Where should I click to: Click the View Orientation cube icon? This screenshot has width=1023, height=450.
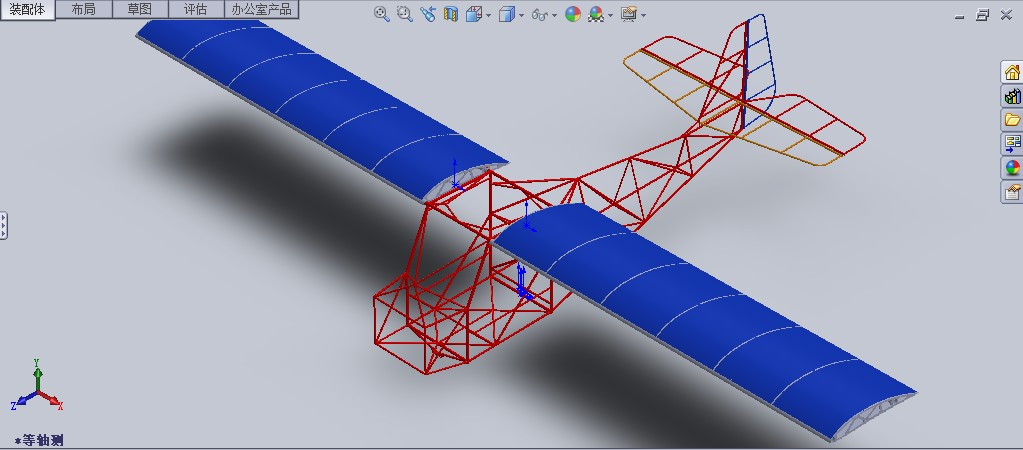tap(474, 14)
